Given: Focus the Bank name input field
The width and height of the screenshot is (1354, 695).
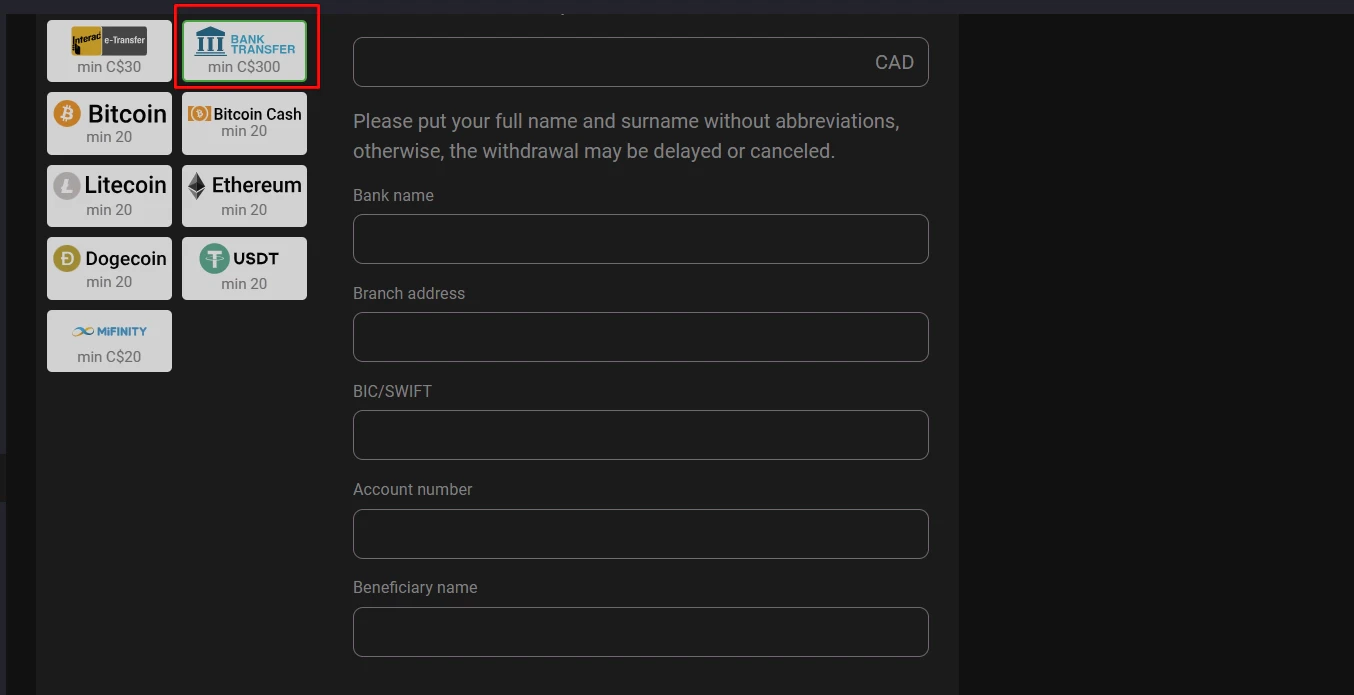Looking at the screenshot, I should pyautogui.click(x=640, y=239).
